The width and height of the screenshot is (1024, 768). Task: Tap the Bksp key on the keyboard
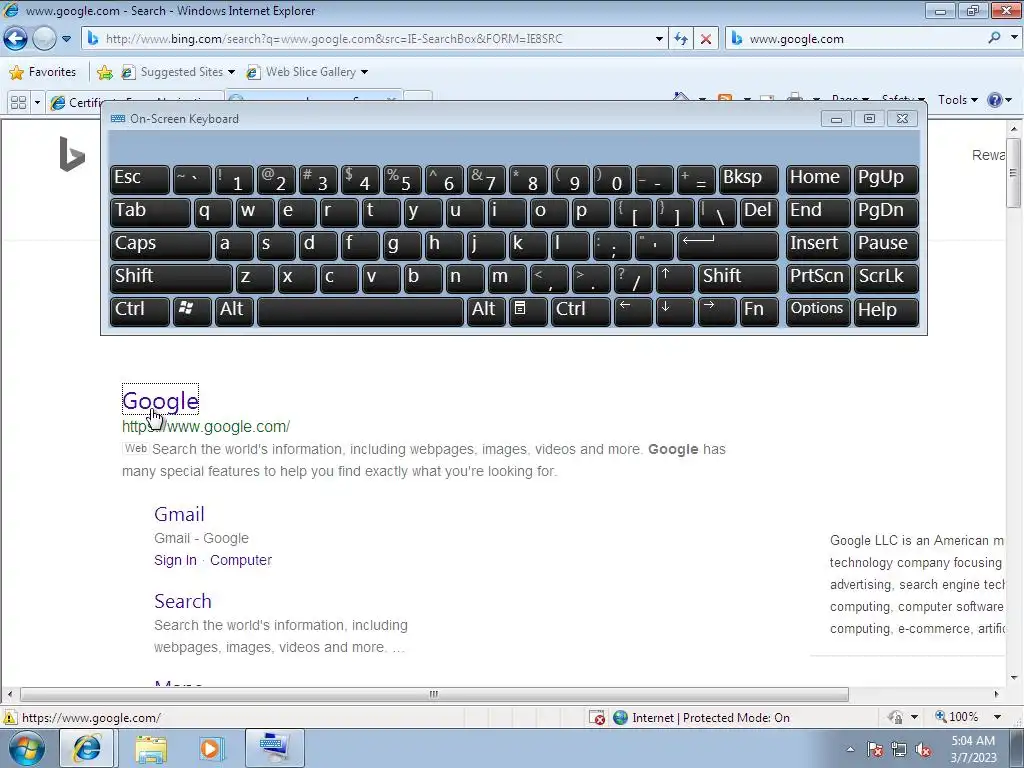click(x=748, y=179)
